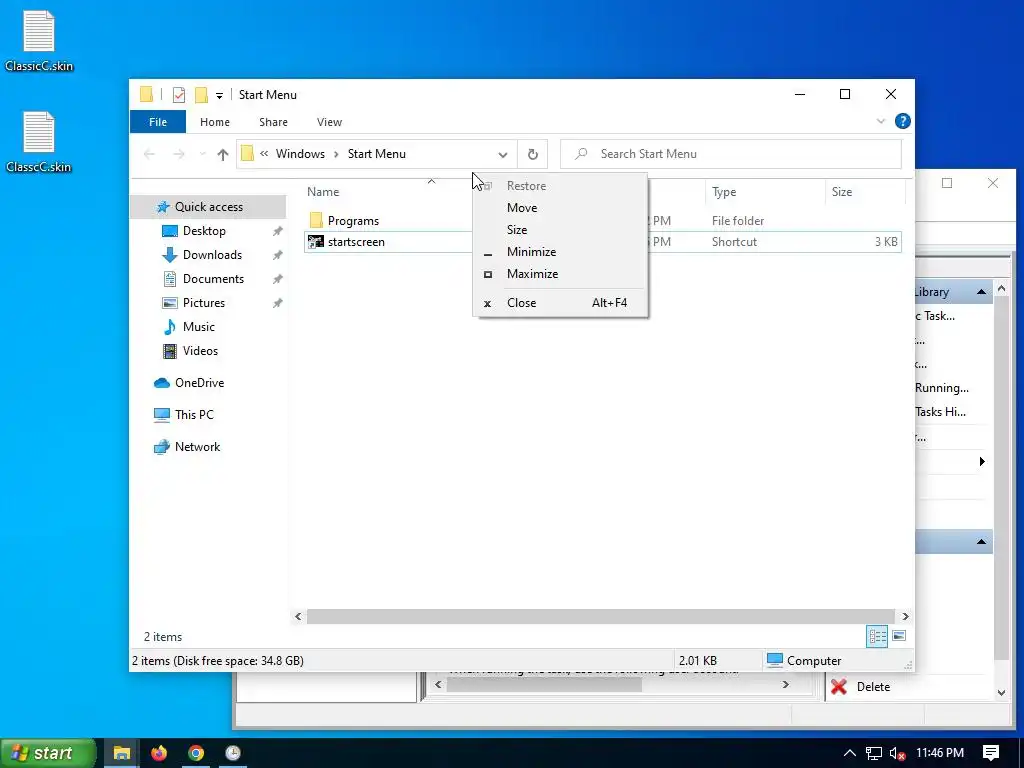This screenshot has height=768, width=1024.
Task: Click the Properties quick access toolbar icon
Action: 178,95
